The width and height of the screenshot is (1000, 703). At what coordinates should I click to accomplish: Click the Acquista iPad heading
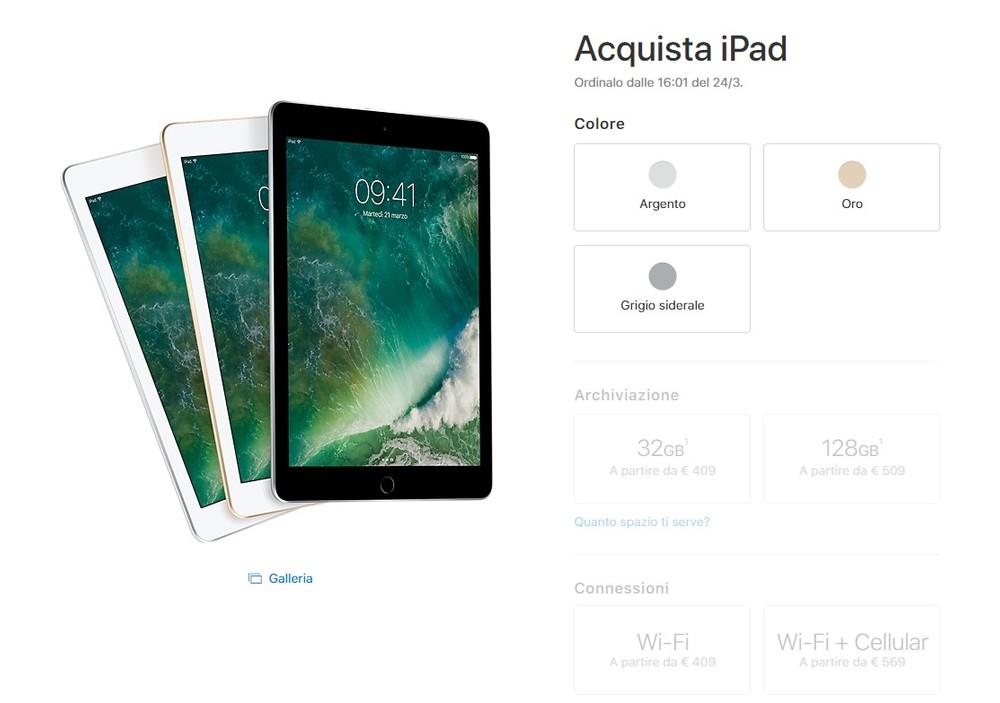680,48
